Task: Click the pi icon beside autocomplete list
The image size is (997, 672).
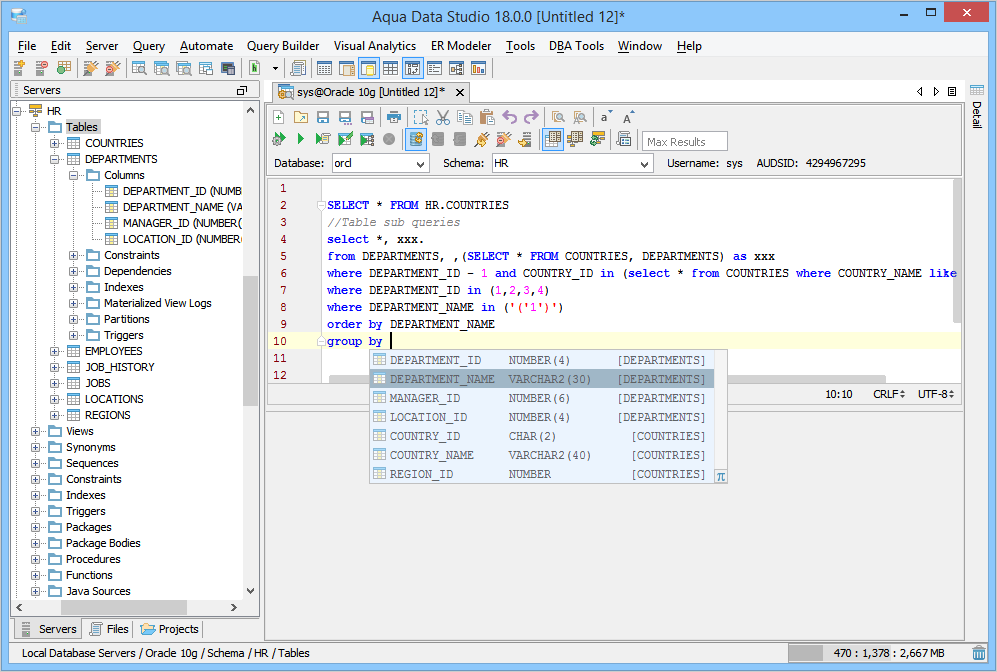Action: (x=720, y=476)
